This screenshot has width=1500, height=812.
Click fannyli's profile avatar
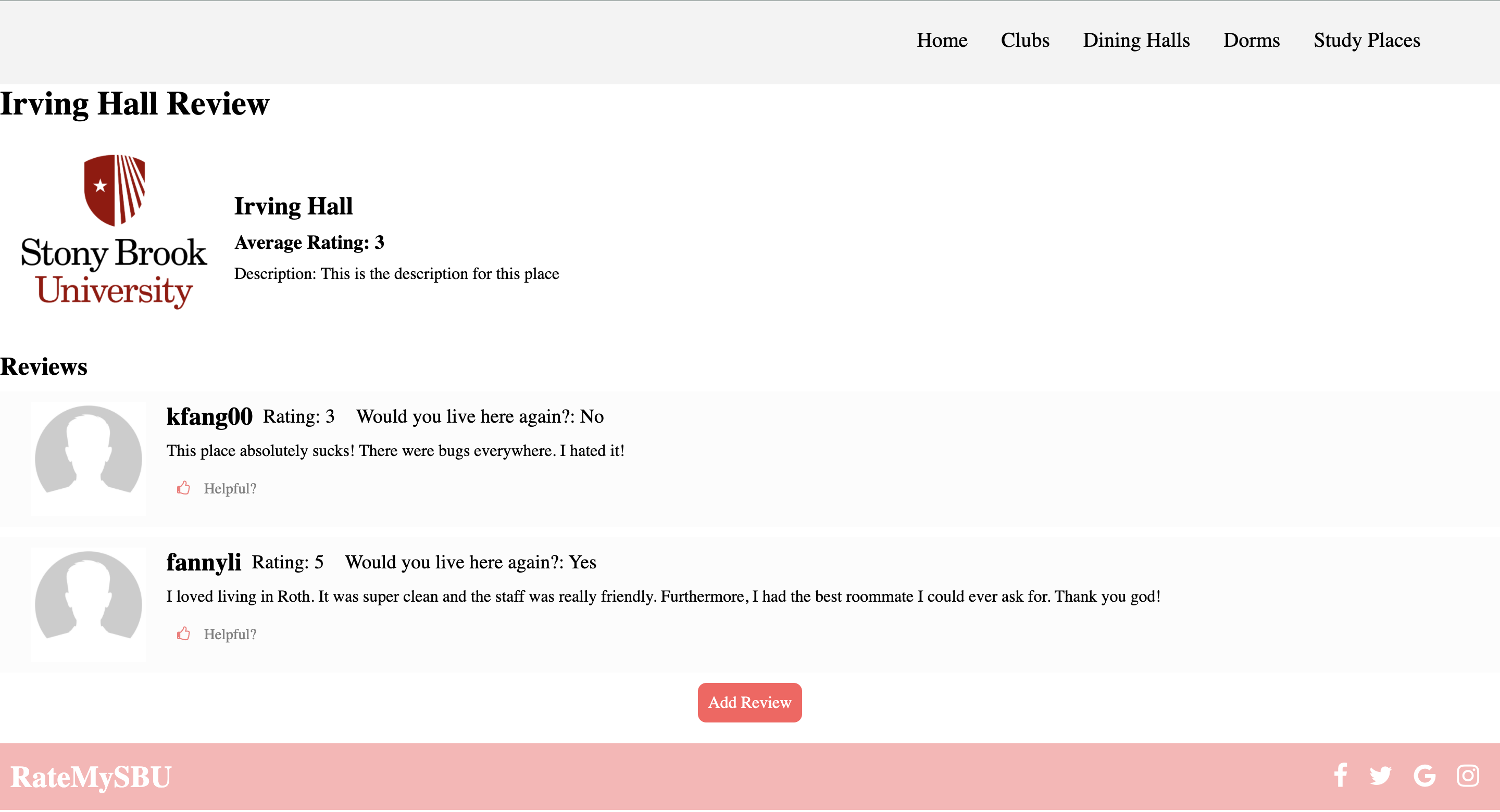(x=89, y=604)
